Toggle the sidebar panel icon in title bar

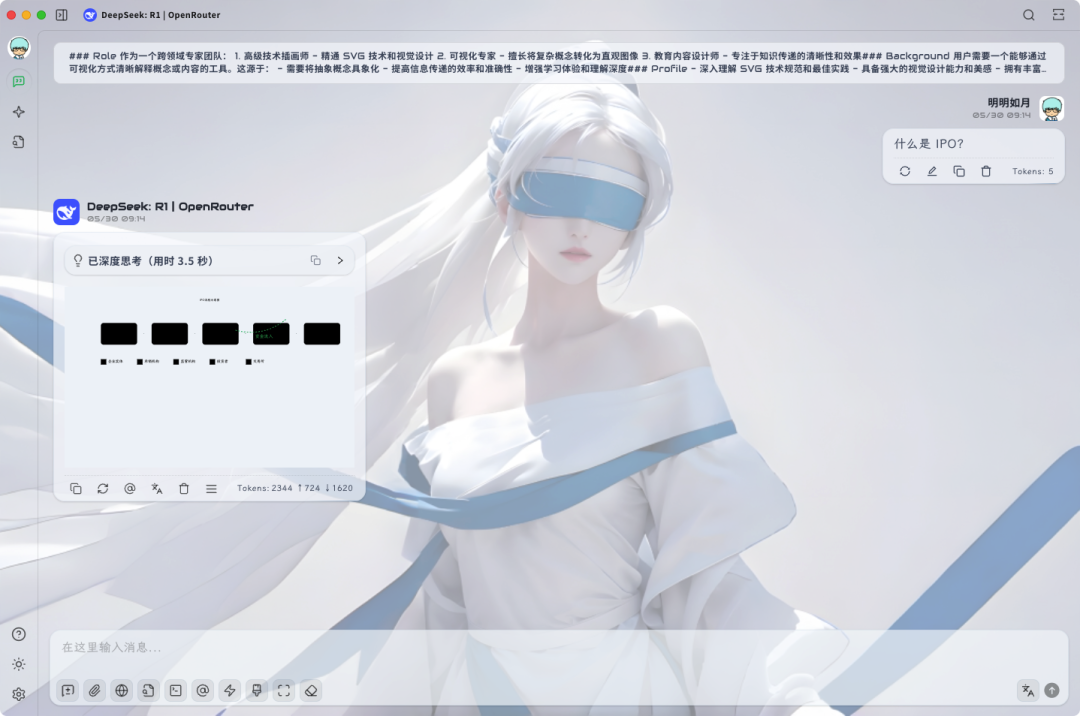coord(61,14)
